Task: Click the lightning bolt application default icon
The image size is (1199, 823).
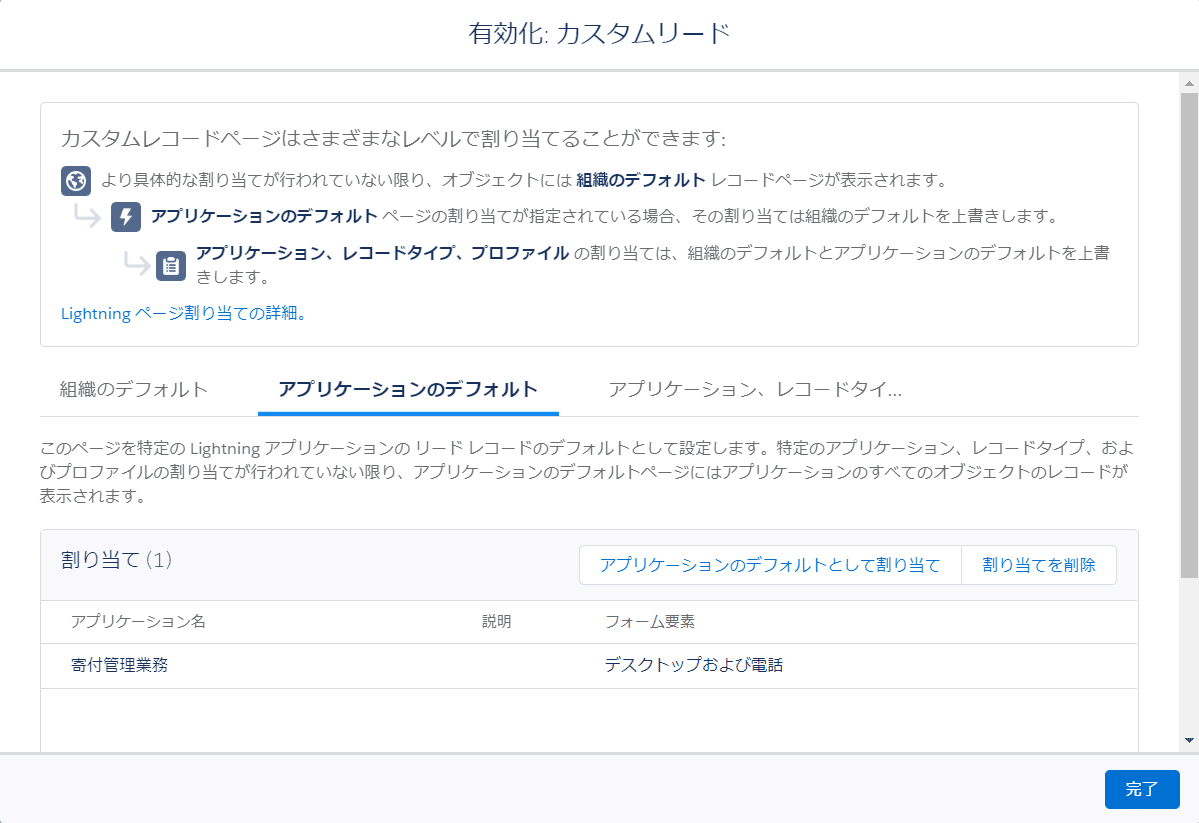Action: tap(124, 218)
